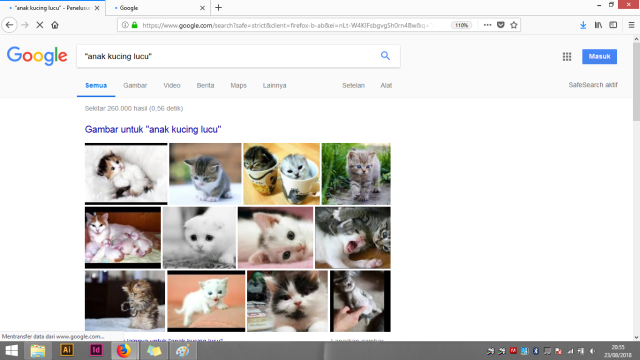Screen dimensions: 640x360
Task: Click the Google logo
Action: [37, 56]
